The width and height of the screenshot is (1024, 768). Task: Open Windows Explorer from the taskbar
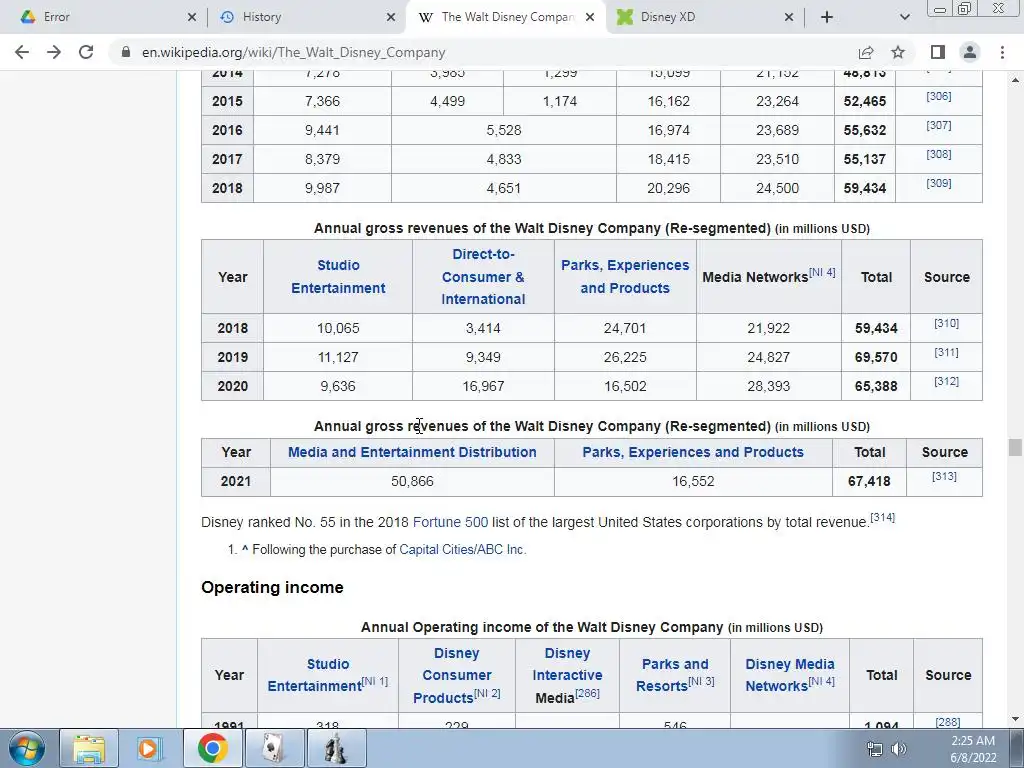(x=89, y=748)
